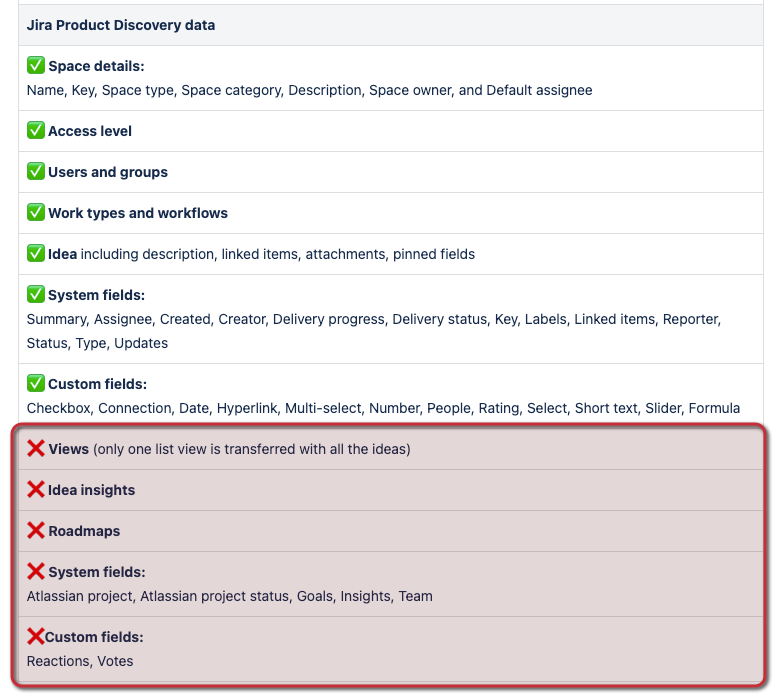Click the text 'including description, linked items, attachments, pinned fields'

278,254
